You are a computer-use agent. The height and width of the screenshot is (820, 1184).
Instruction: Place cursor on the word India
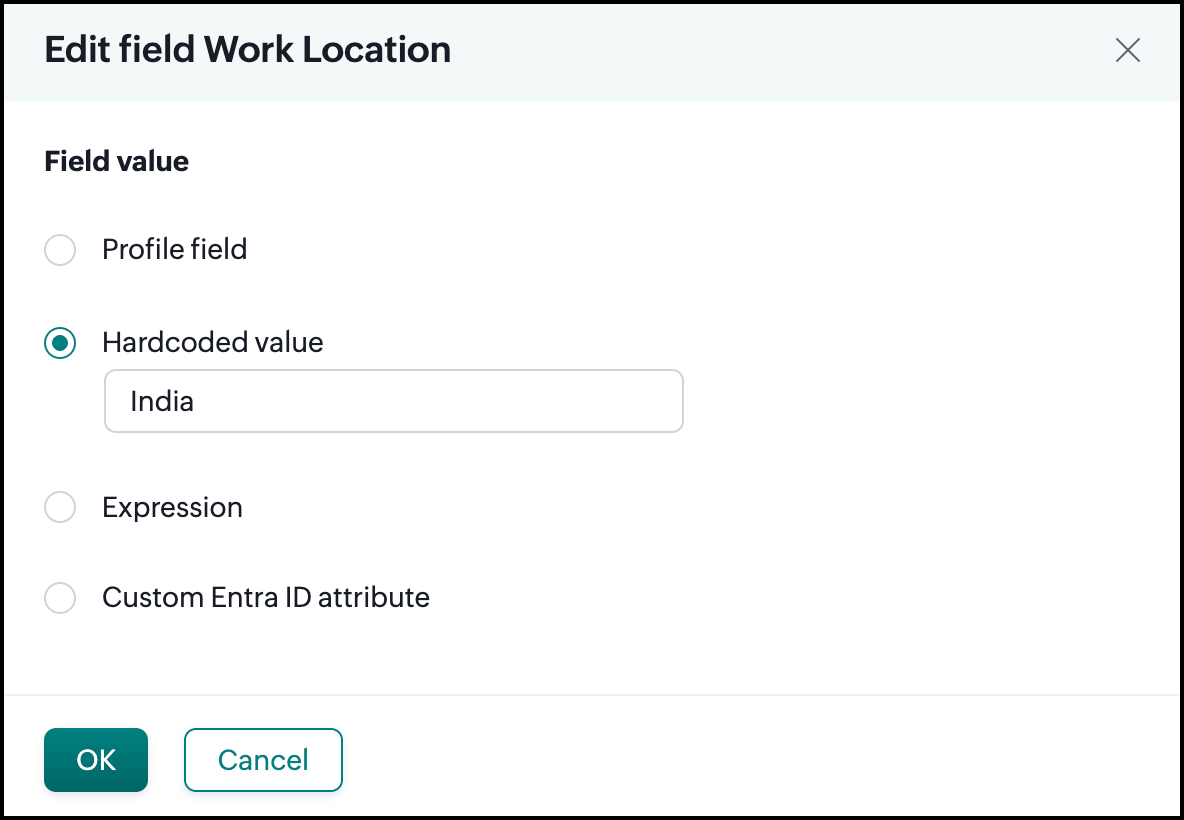point(162,402)
